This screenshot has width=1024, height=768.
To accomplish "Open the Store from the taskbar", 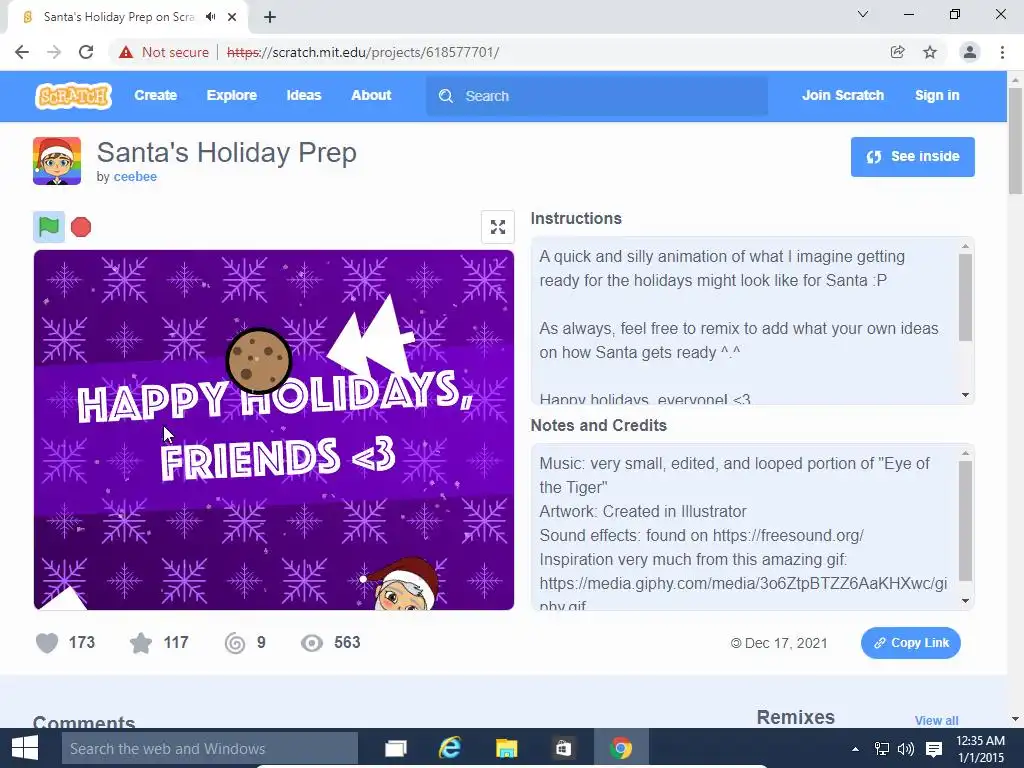I will tap(563, 748).
